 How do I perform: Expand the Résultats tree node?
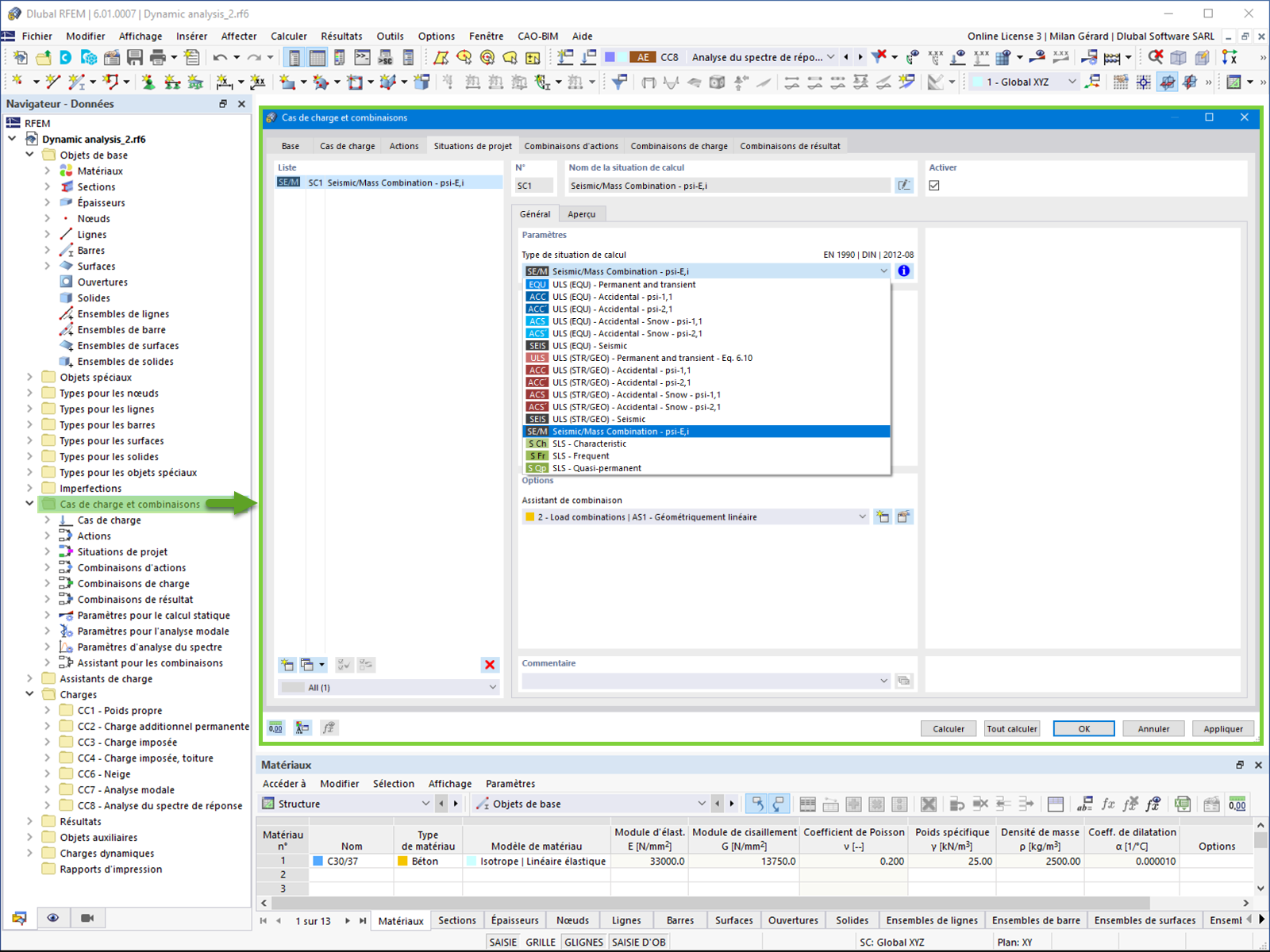[30, 821]
